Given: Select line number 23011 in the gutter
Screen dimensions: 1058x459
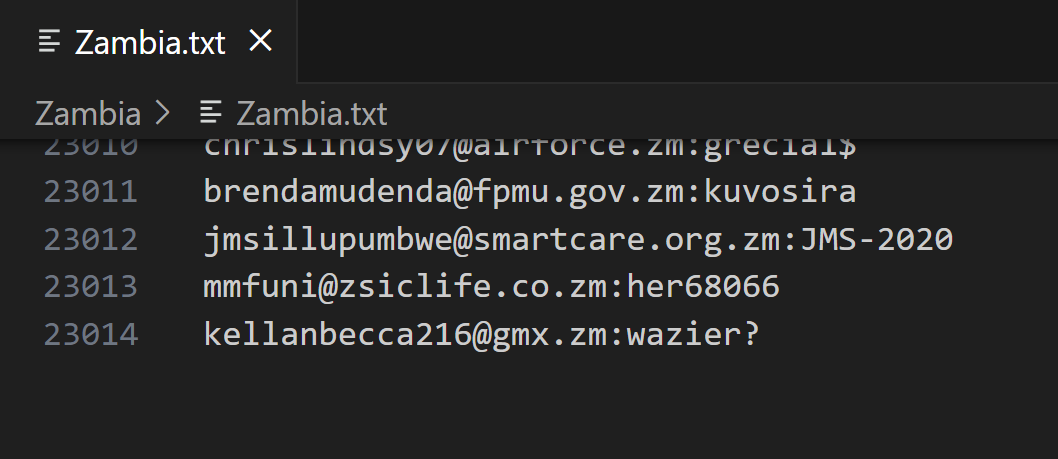Looking at the screenshot, I should (90, 191).
